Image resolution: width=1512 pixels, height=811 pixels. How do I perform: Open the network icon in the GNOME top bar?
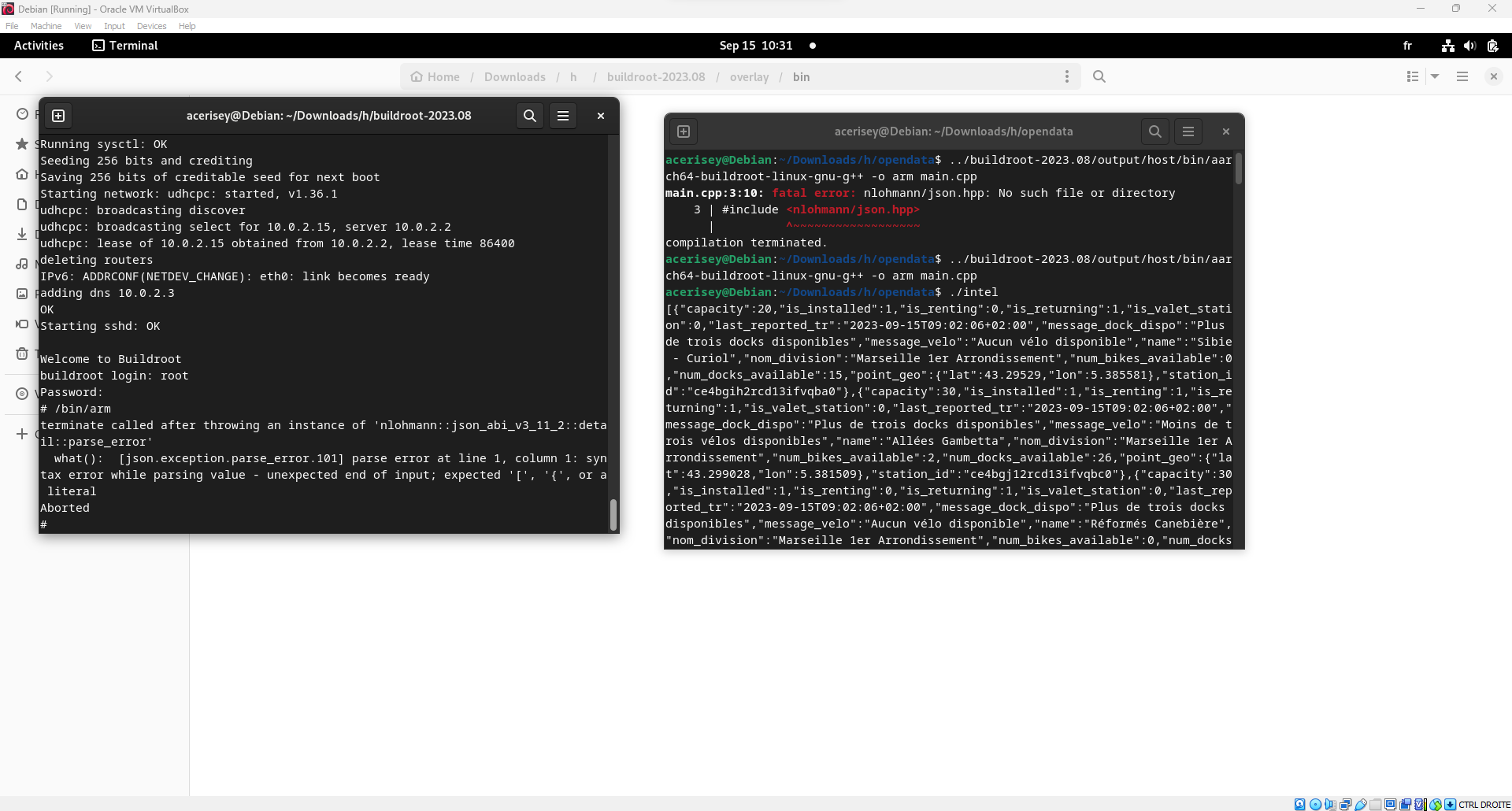[1448, 46]
